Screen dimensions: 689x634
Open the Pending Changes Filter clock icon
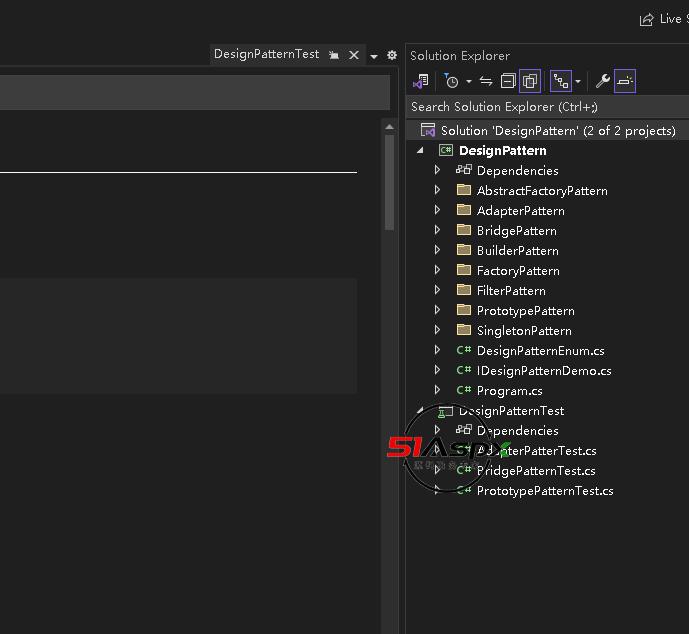tap(452, 81)
